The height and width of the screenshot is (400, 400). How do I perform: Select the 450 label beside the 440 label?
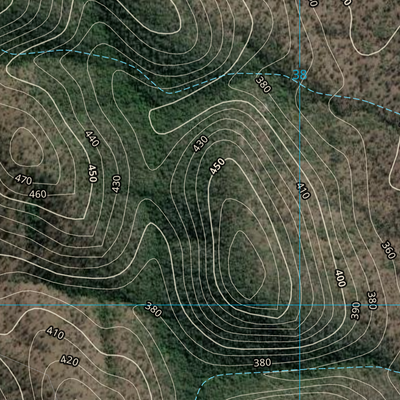click(x=92, y=173)
